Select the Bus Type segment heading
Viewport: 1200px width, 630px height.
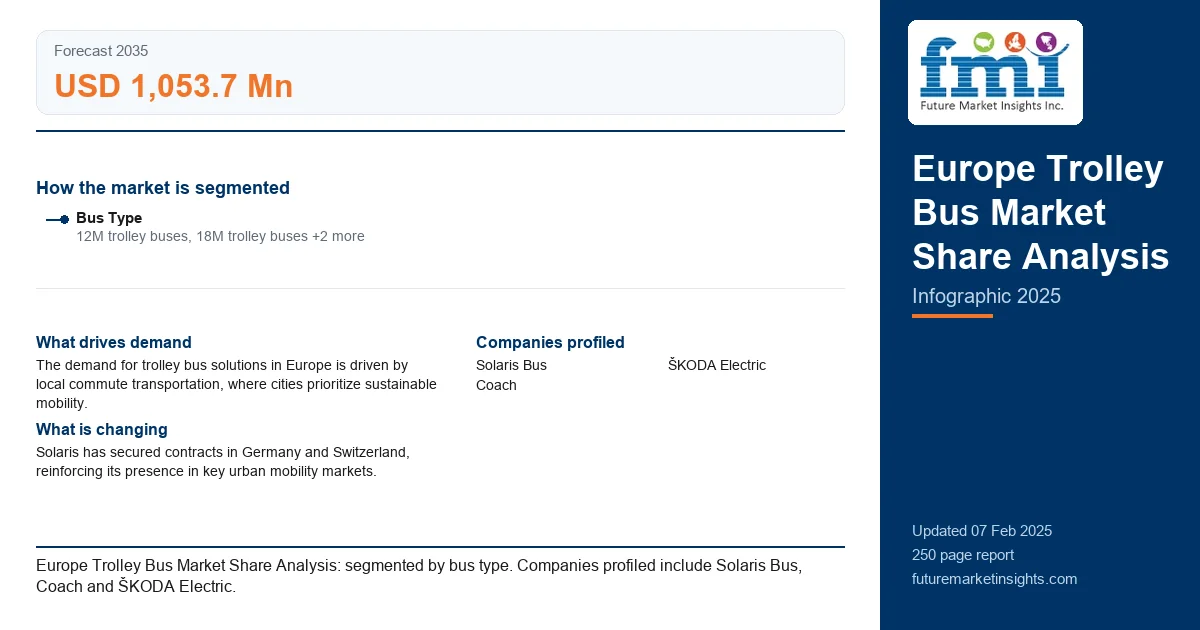(109, 218)
